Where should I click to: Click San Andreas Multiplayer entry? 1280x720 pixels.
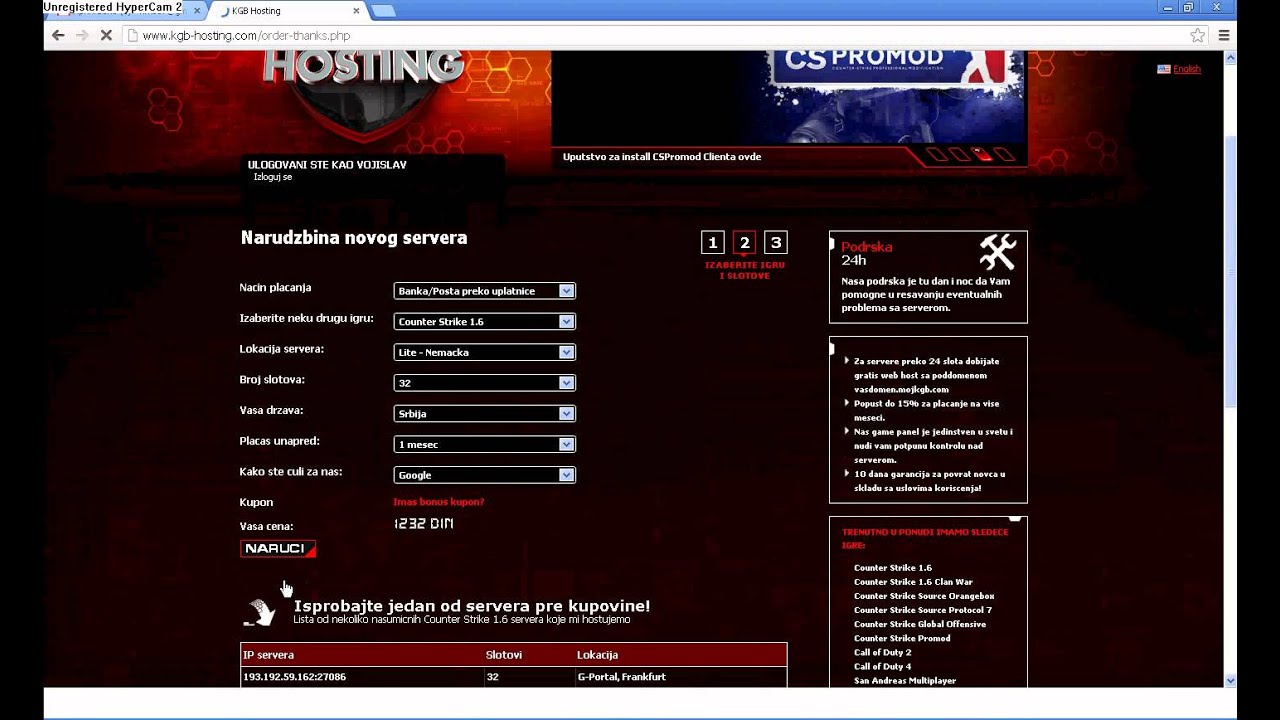(x=905, y=680)
